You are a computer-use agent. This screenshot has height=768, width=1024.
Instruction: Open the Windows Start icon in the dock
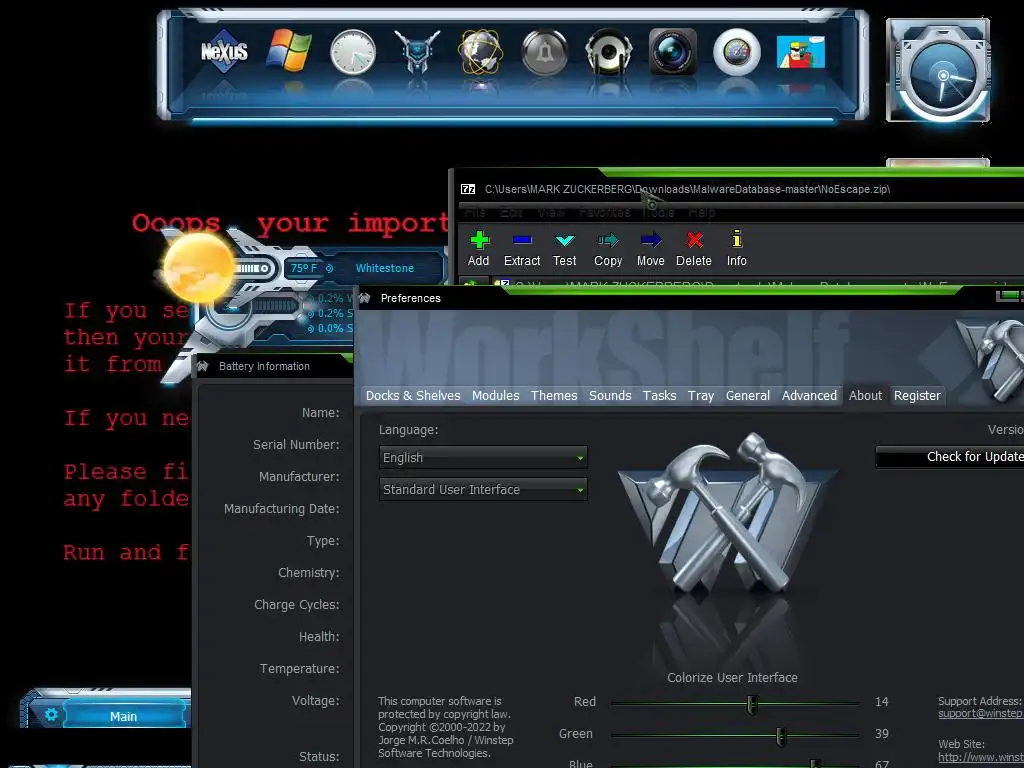(x=289, y=50)
